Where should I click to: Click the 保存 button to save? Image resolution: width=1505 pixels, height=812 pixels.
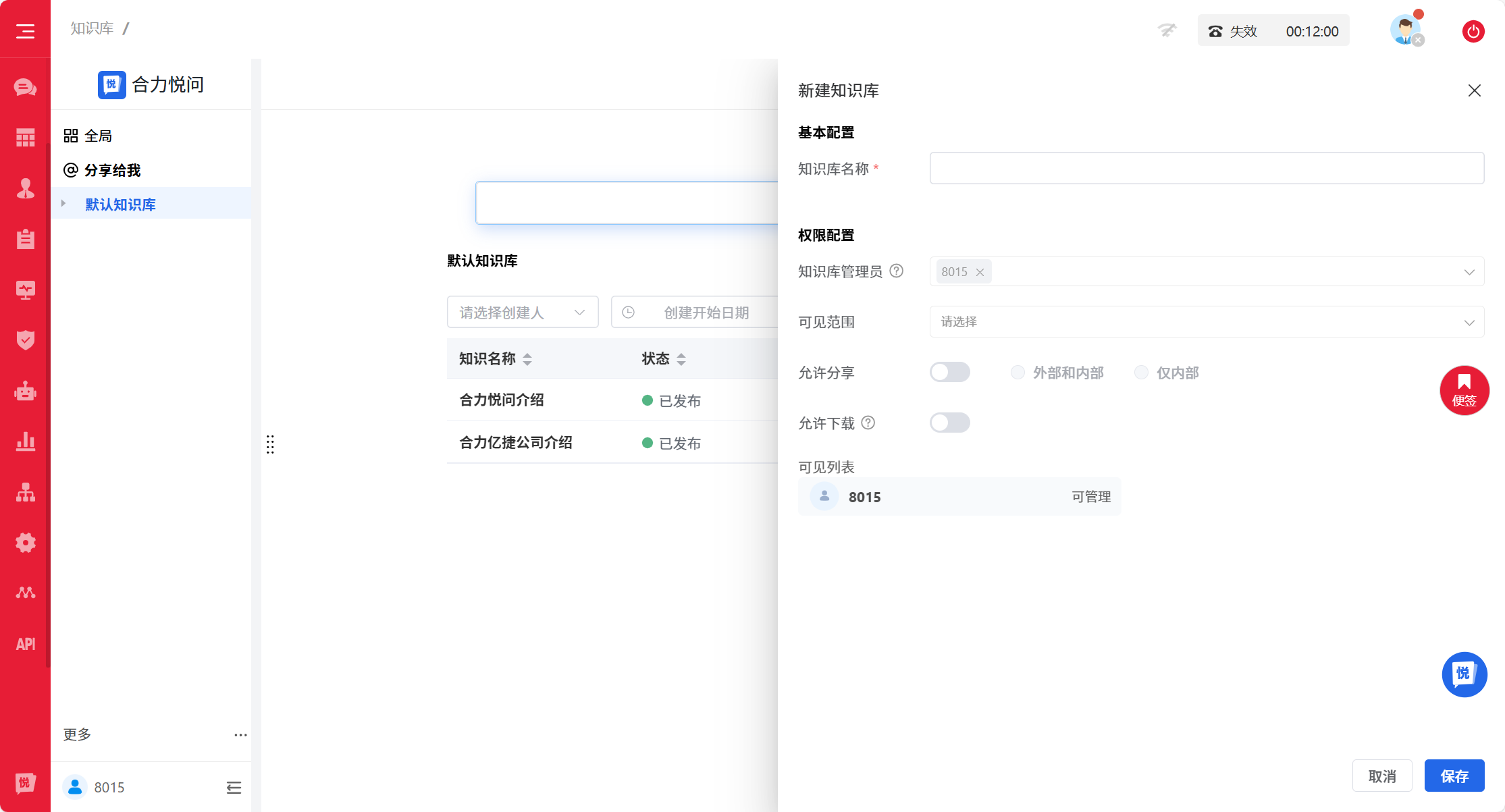[1454, 776]
